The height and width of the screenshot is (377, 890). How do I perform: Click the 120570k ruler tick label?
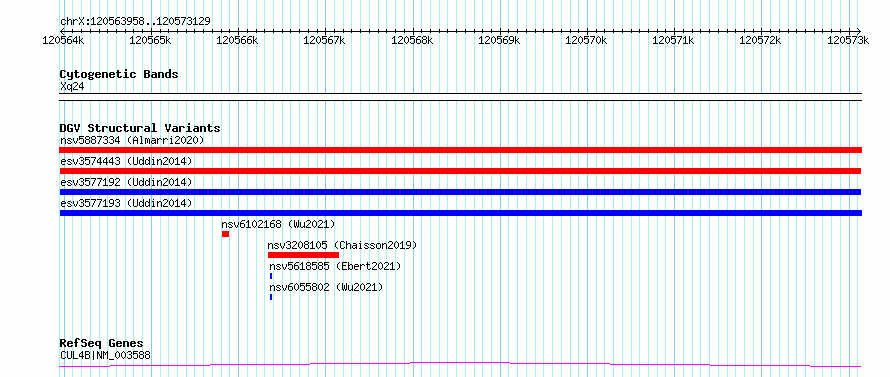tap(587, 40)
